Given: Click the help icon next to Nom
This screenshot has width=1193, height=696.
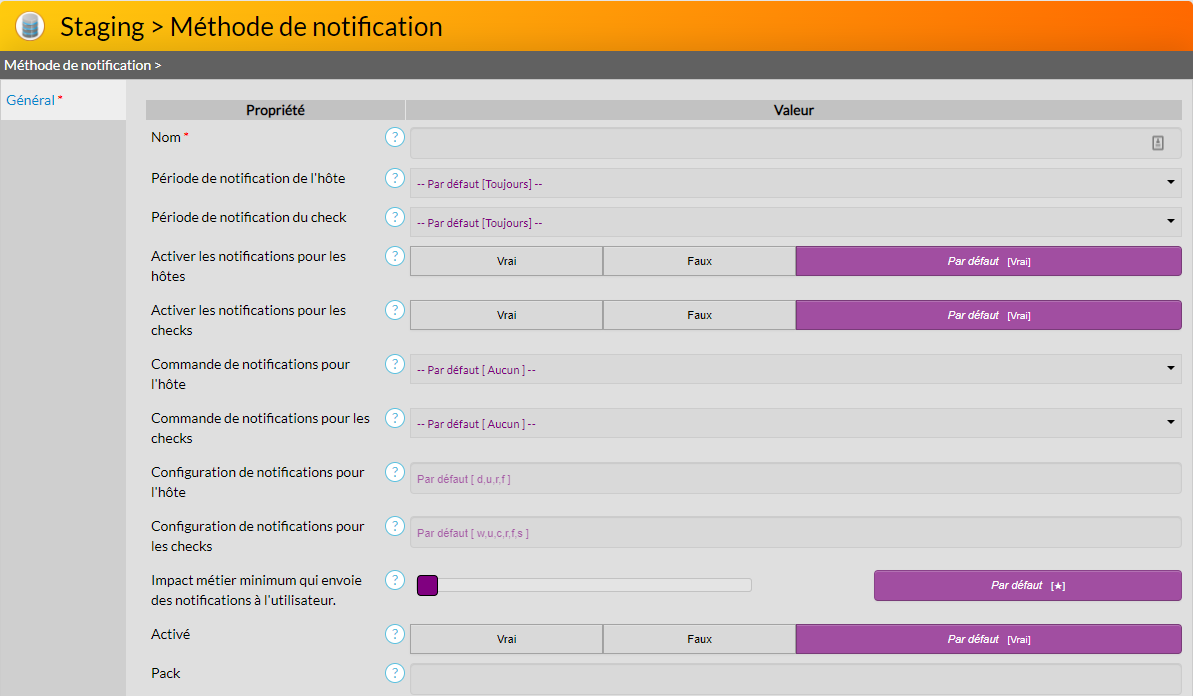Looking at the screenshot, I should point(395,137).
